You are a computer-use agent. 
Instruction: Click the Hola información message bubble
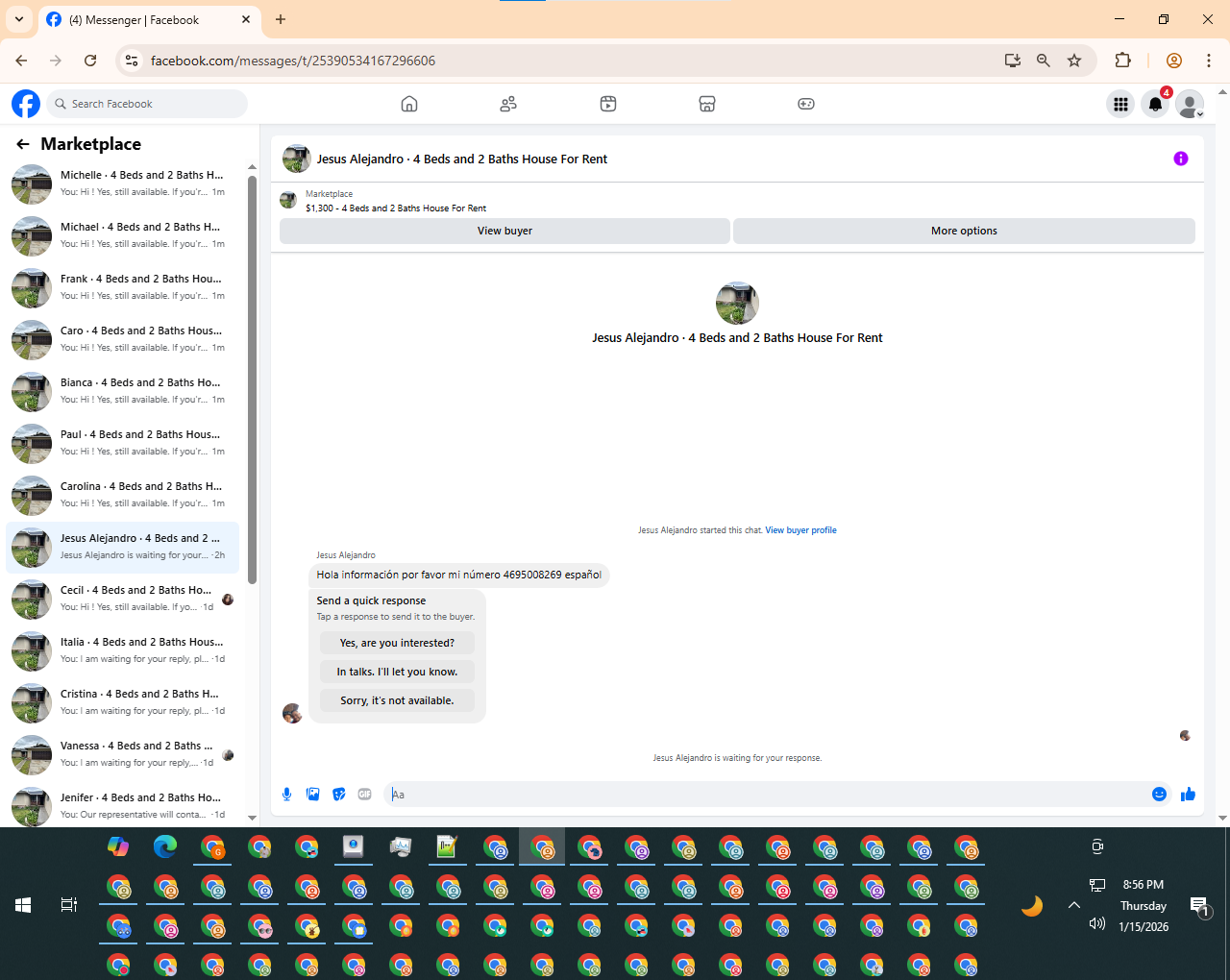[458, 575]
